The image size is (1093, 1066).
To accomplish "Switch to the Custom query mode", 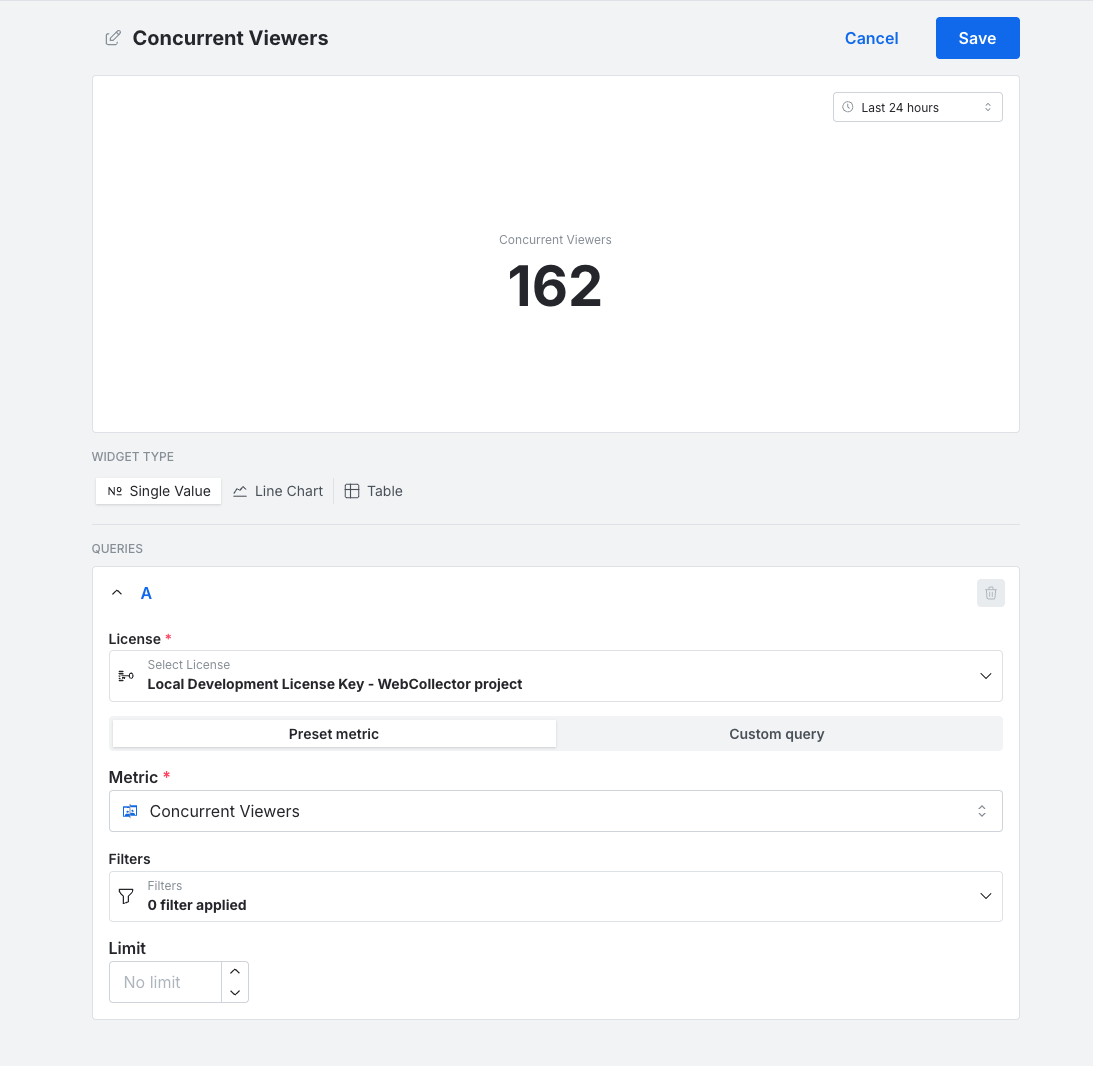I will pyautogui.click(x=777, y=734).
